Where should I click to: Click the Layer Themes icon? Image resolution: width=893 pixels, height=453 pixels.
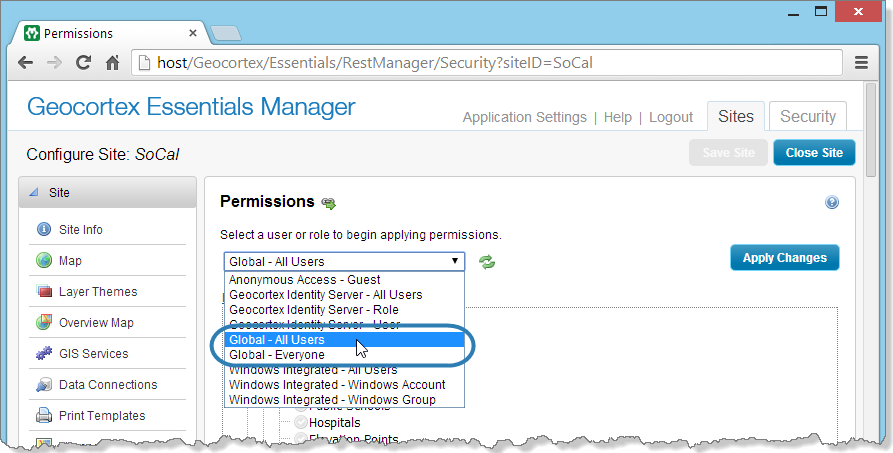[x=44, y=291]
